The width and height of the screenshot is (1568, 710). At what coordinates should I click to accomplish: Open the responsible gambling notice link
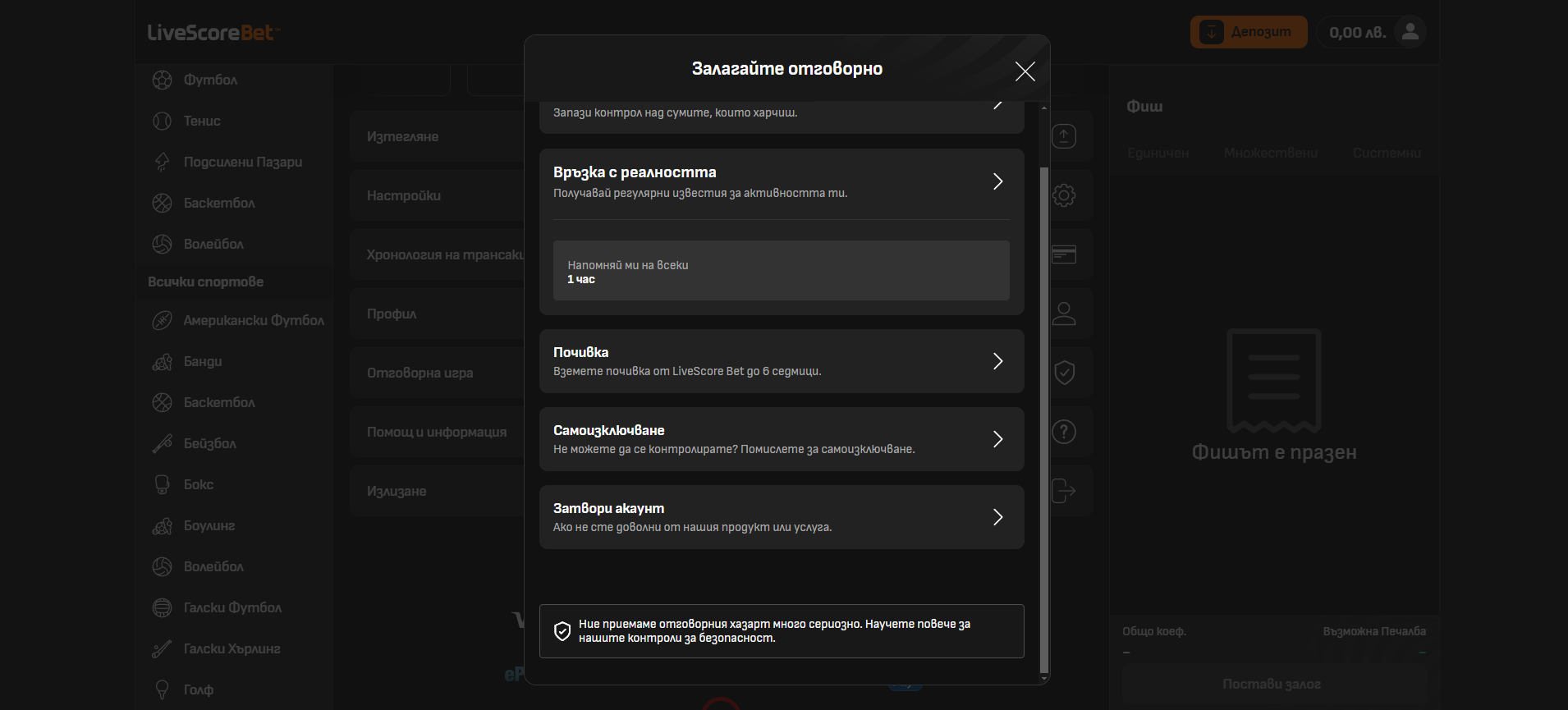coord(781,631)
